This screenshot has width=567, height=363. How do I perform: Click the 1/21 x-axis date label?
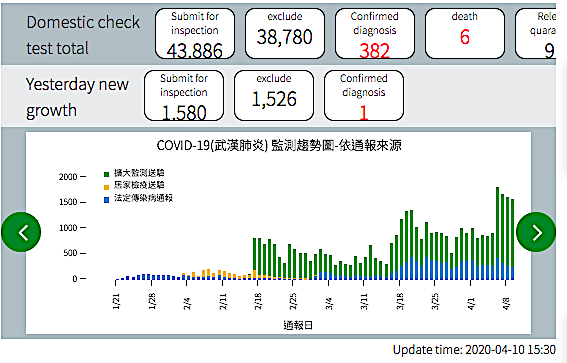point(116,302)
